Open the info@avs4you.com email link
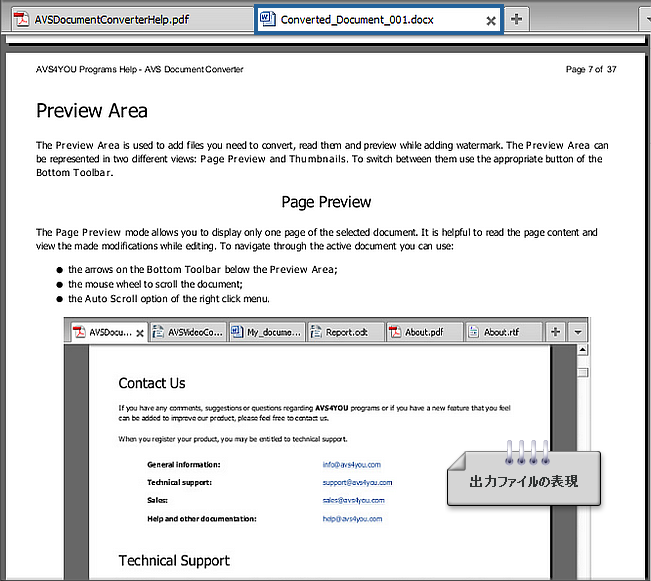Image resolution: width=651 pixels, height=581 pixels. tap(352, 465)
